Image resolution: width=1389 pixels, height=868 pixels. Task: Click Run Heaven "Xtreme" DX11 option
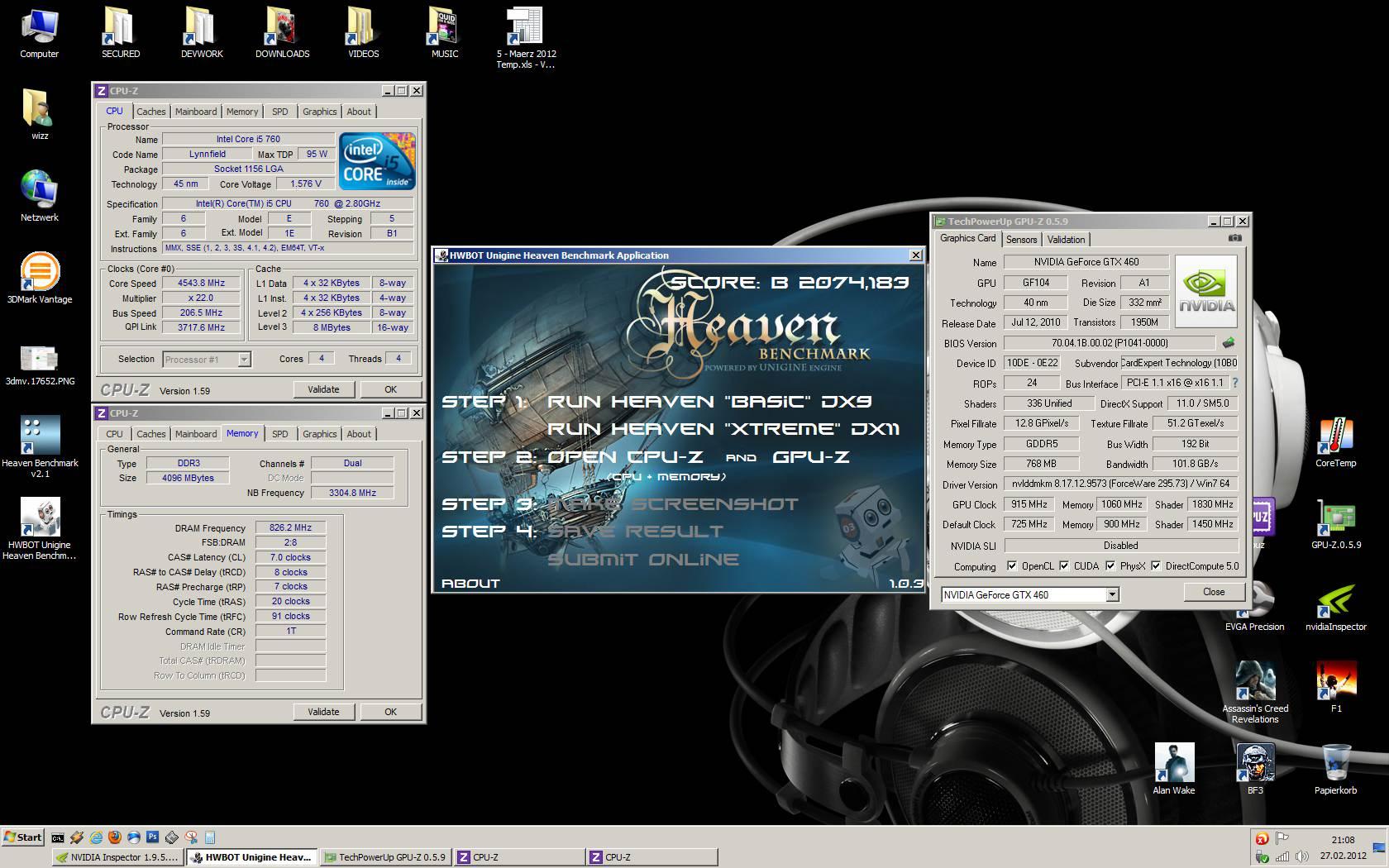pyautogui.click(x=723, y=429)
